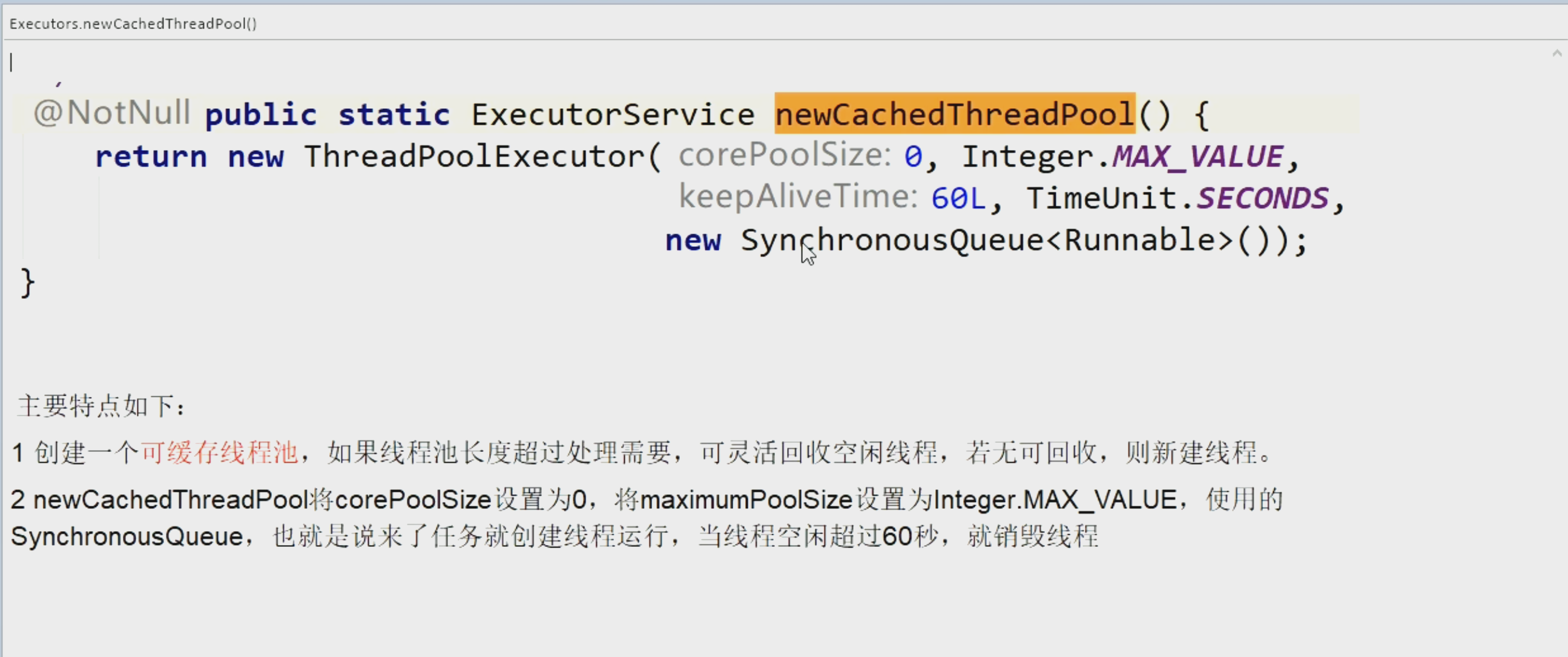Click SynchronousQueue word in last paragraph line
Viewport: 1568px width, 657px height.
[127, 537]
